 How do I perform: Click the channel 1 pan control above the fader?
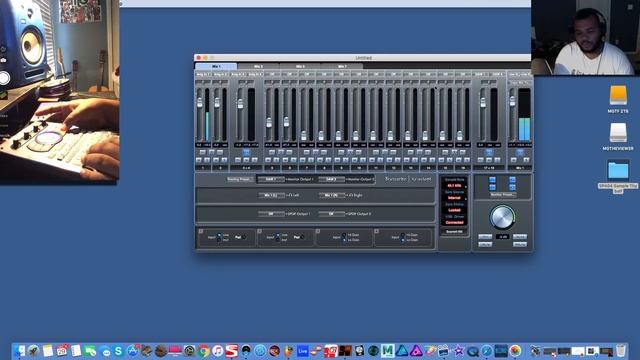[203, 82]
